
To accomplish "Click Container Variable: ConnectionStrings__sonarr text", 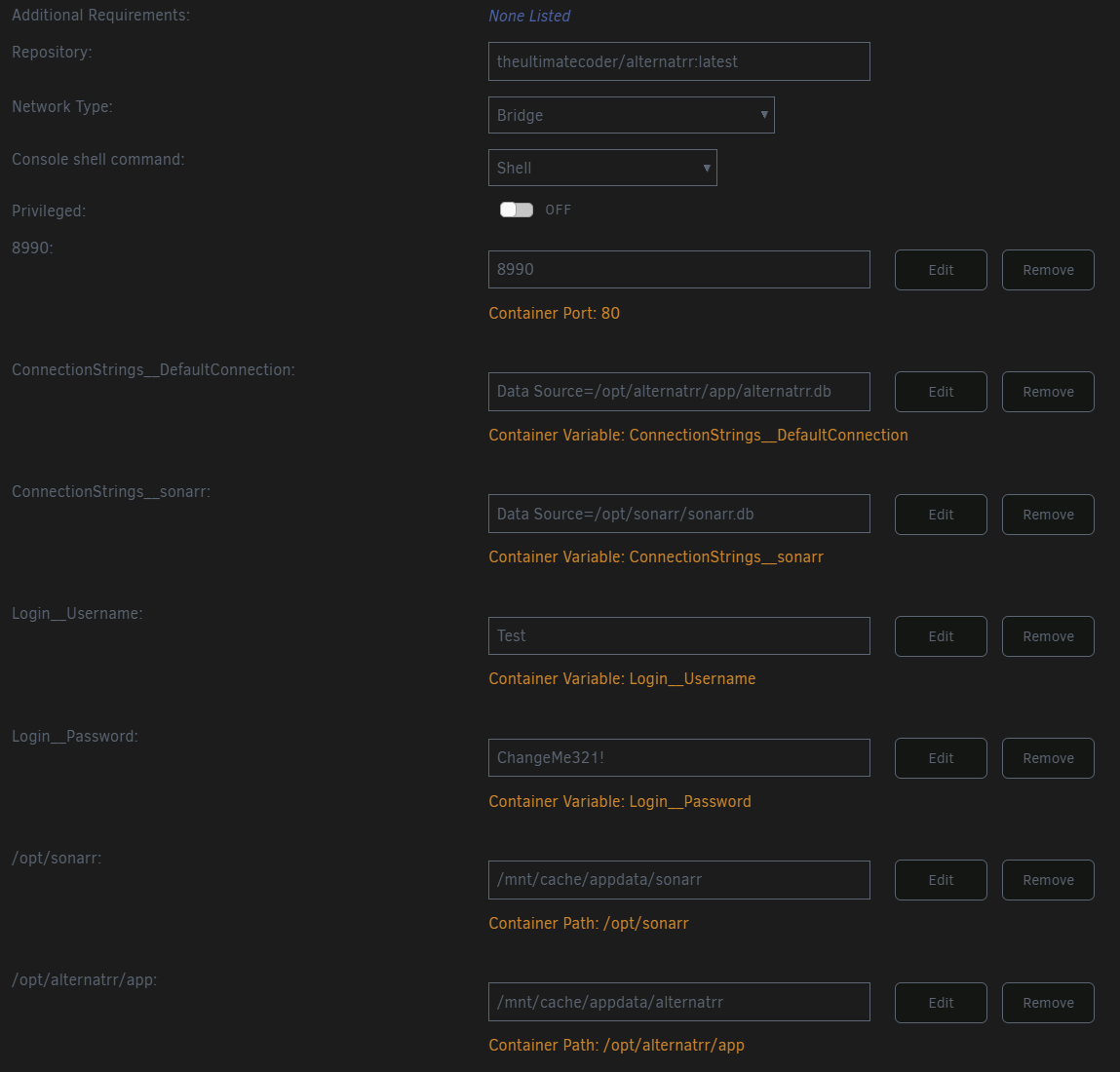I will [x=656, y=557].
